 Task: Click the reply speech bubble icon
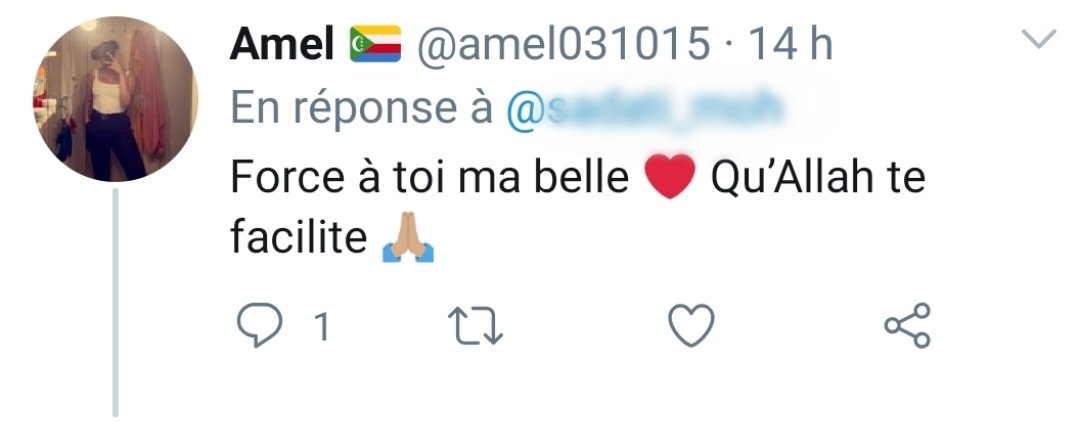click(259, 326)
